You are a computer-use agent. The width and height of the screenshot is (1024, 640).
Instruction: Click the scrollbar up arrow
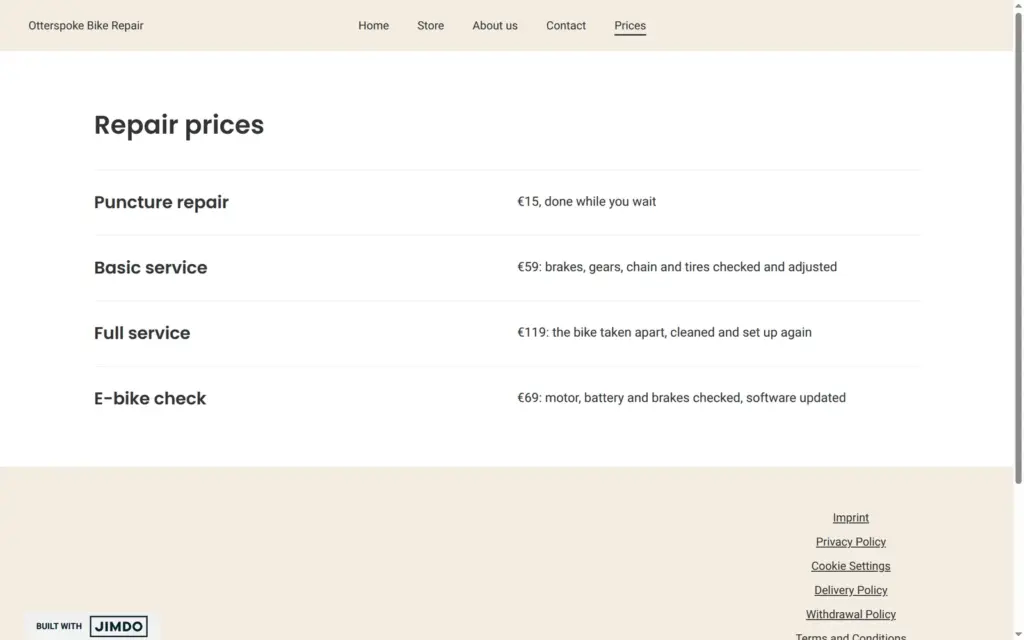(x=1018, y=5)
